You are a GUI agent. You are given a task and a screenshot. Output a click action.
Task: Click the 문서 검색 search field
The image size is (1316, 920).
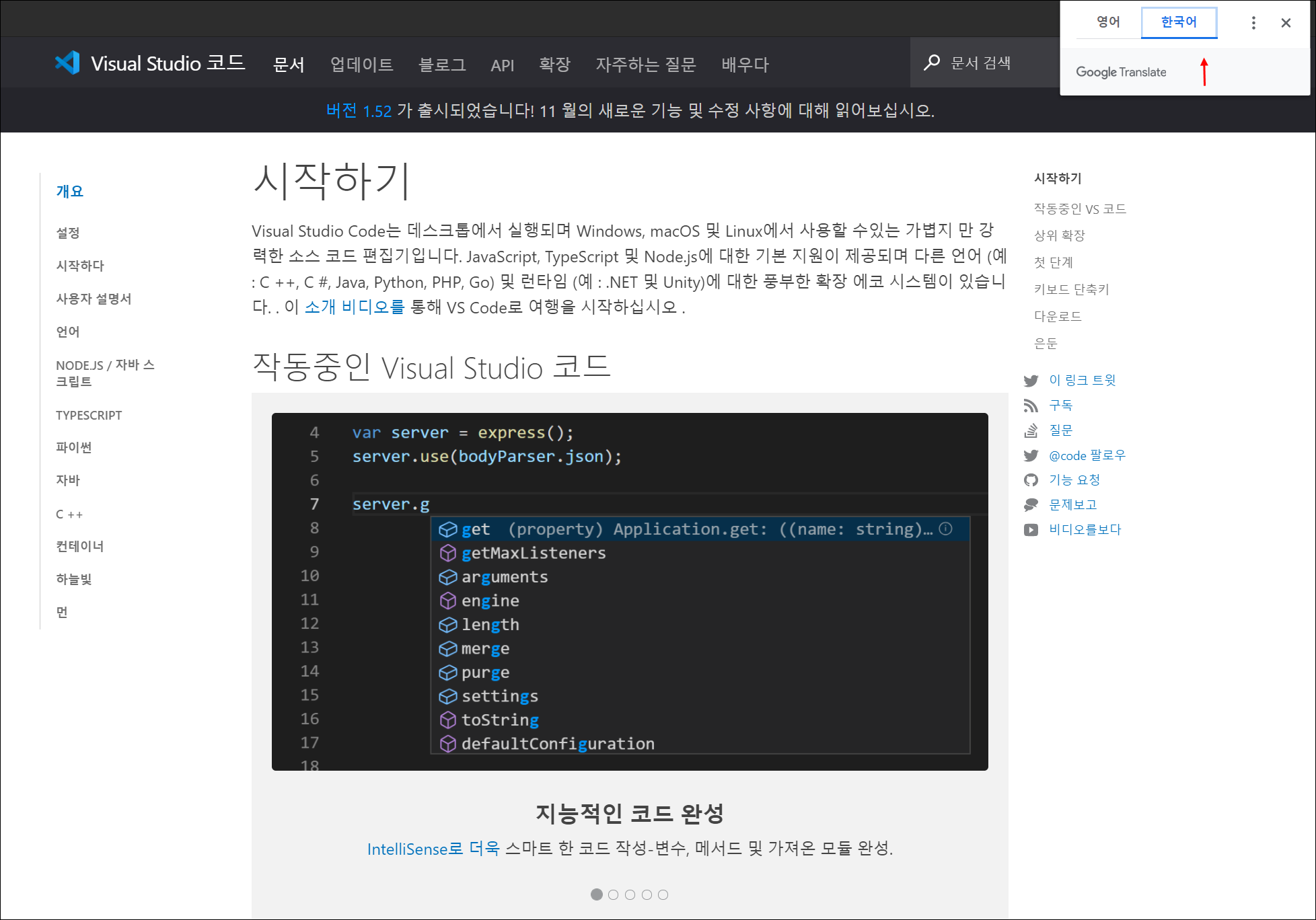(x=980, y=63)
